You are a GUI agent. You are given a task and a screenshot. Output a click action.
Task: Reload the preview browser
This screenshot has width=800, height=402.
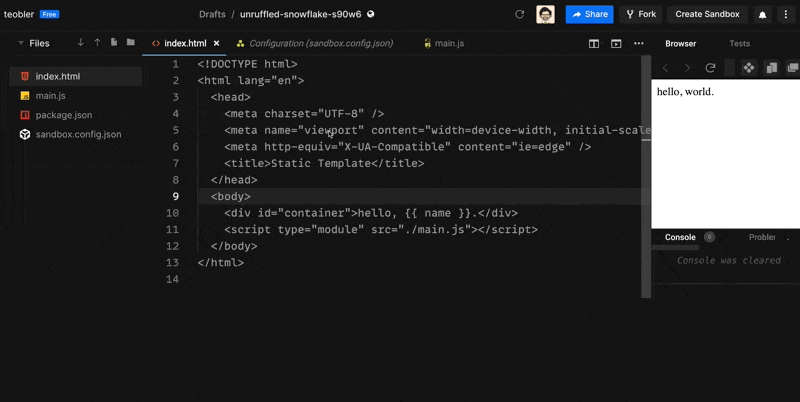coord(710,67)
